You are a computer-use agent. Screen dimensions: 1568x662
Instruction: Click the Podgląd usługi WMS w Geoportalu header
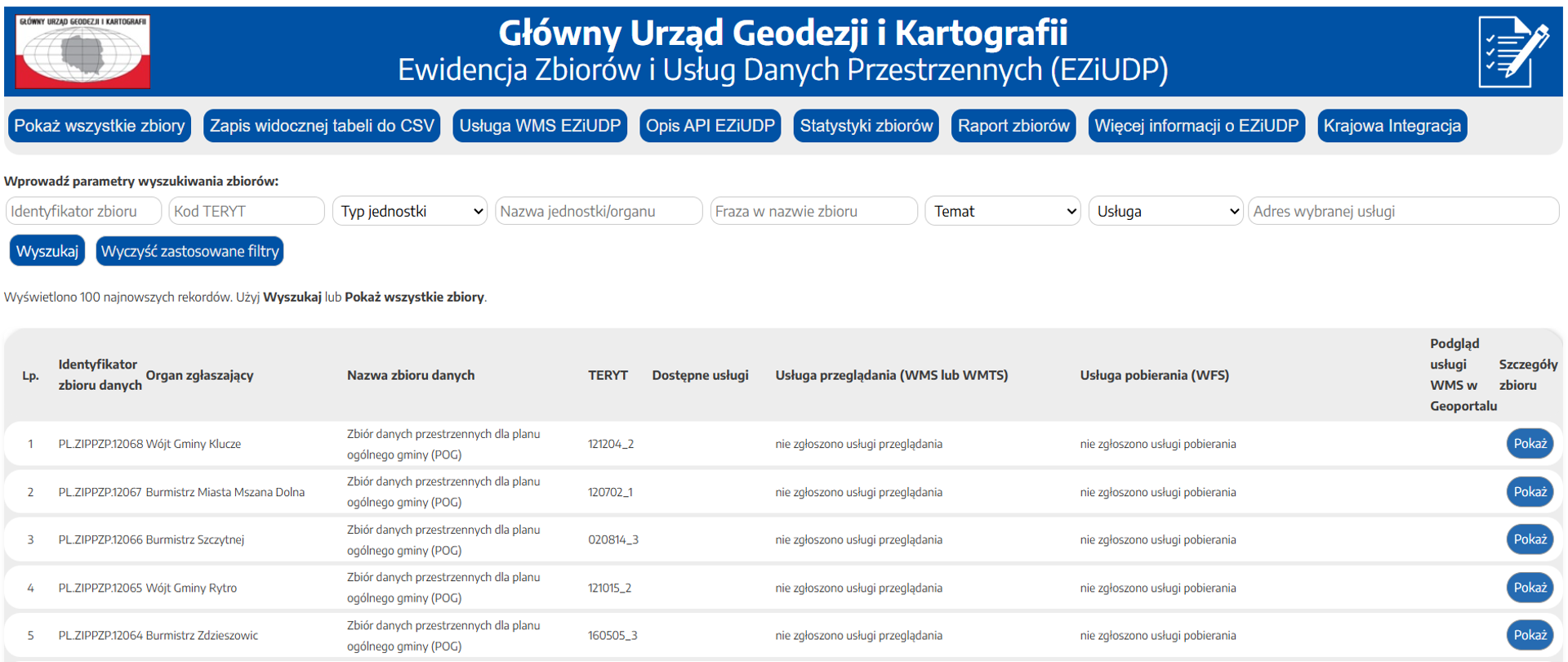pos(1463,374)
